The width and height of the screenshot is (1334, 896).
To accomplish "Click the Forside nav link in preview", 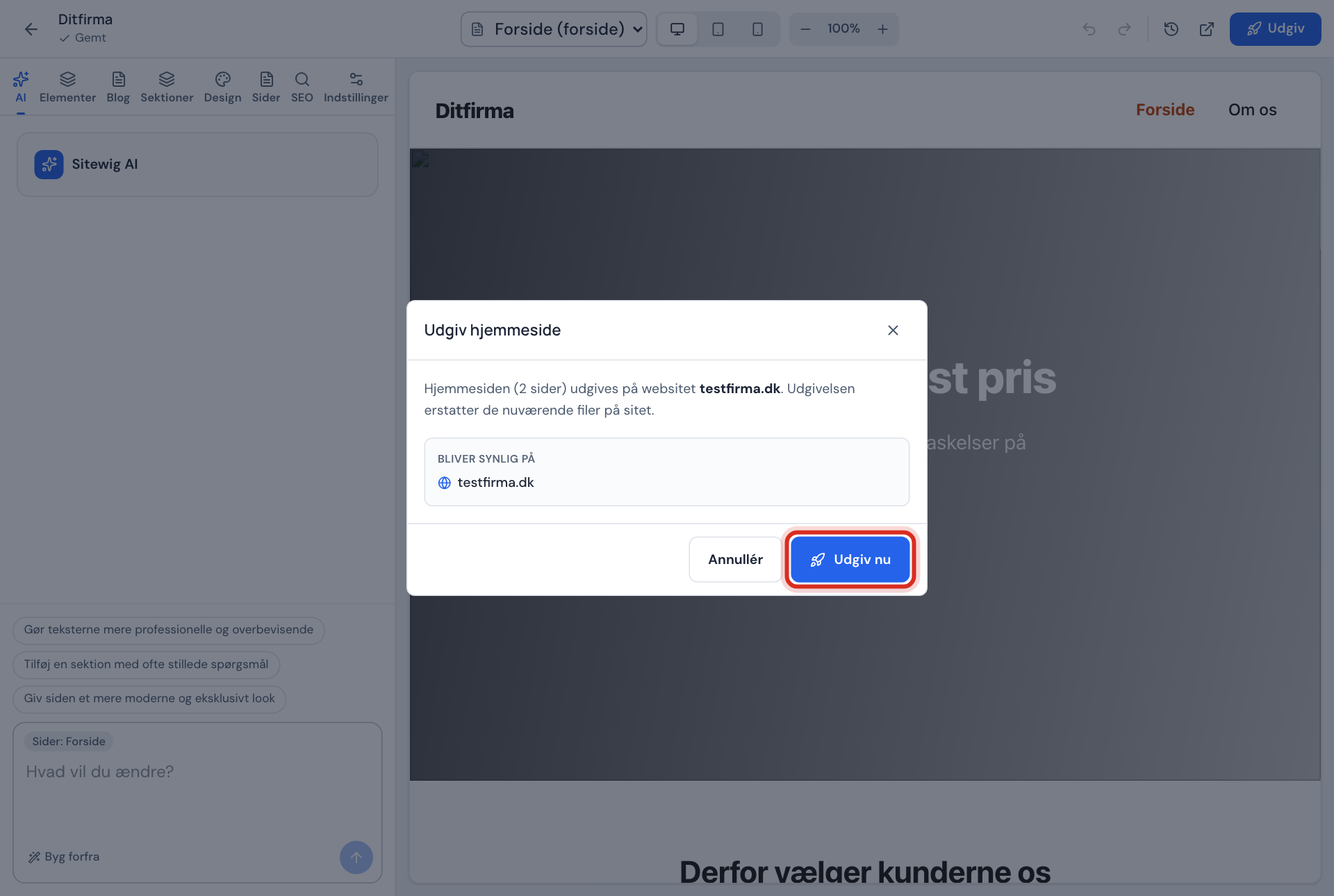I will pyautogui.click(x=1165, y=110).
